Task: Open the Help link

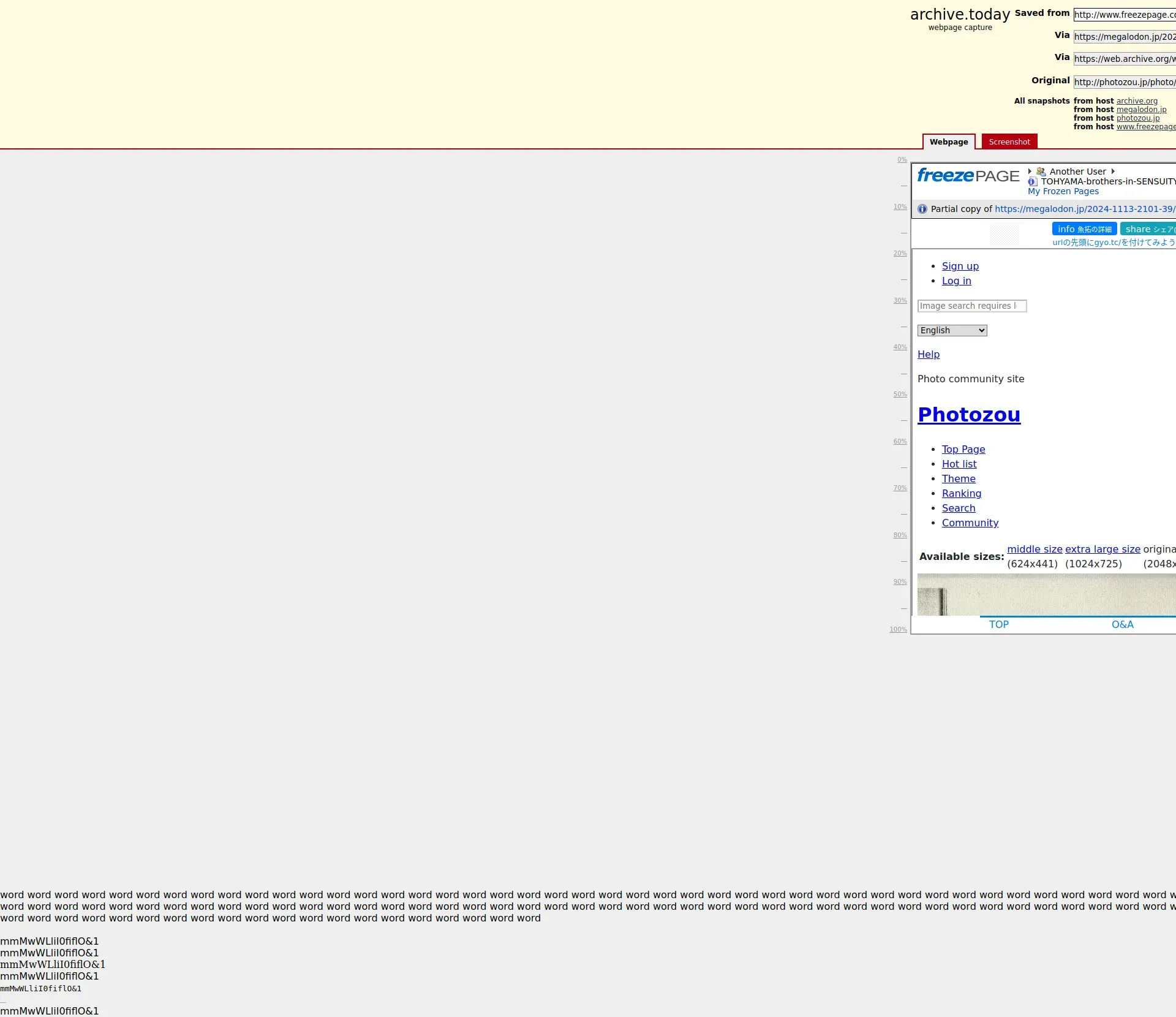Action: pos(929,354)
